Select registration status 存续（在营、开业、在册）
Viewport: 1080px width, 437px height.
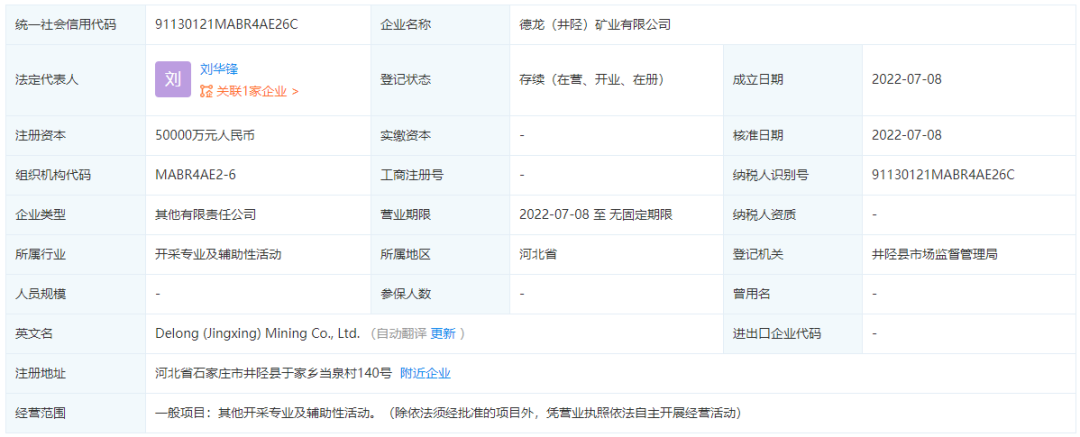click(x=591, y=79)
